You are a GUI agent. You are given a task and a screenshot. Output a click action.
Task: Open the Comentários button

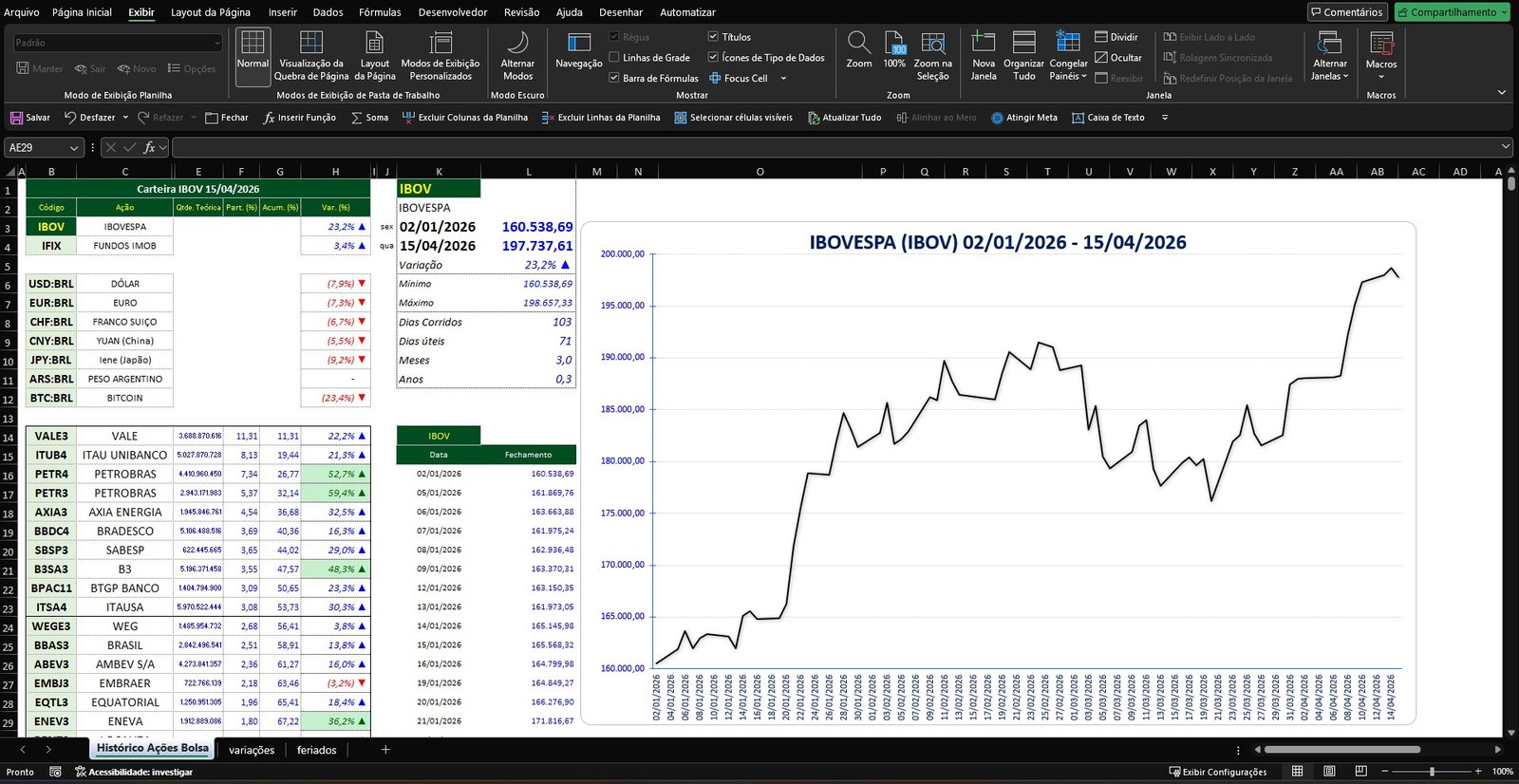[x=1346, y=12]
